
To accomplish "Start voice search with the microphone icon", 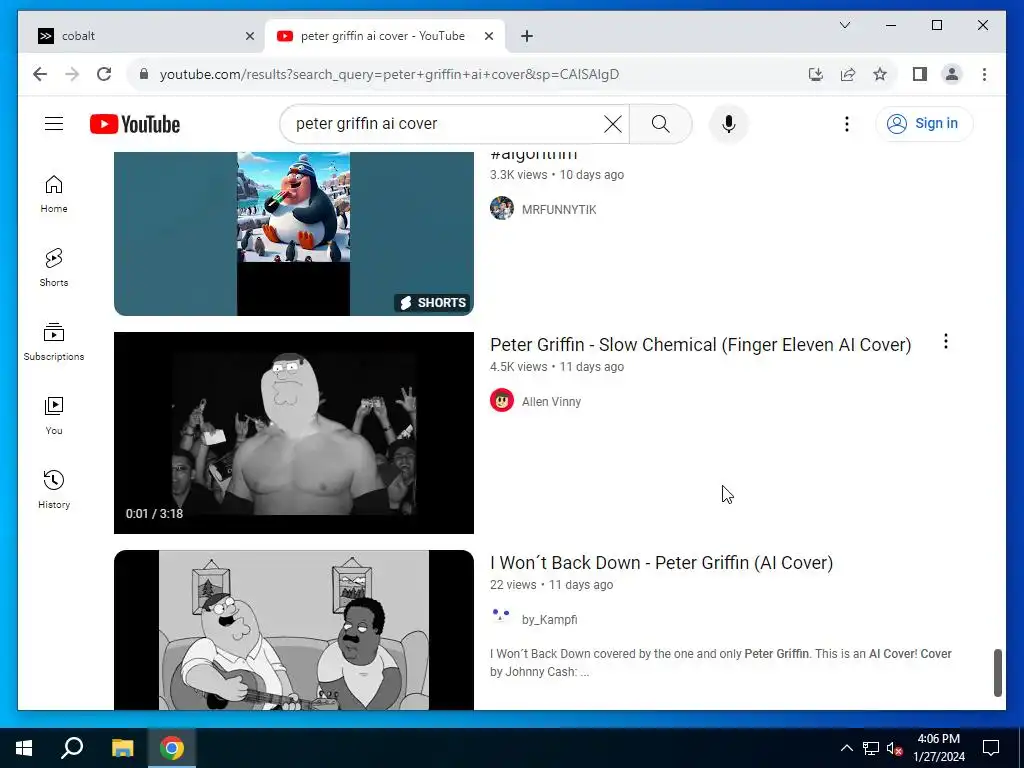I will (728, 123).
